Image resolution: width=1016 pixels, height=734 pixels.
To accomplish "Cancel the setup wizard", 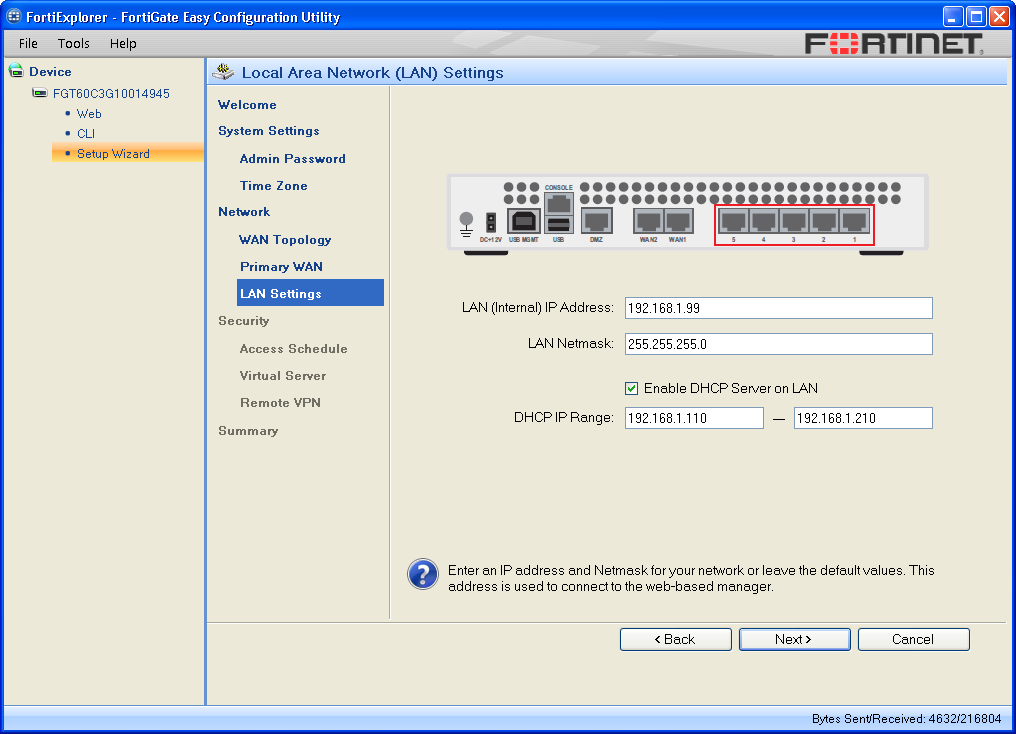I will click(914, 639).
